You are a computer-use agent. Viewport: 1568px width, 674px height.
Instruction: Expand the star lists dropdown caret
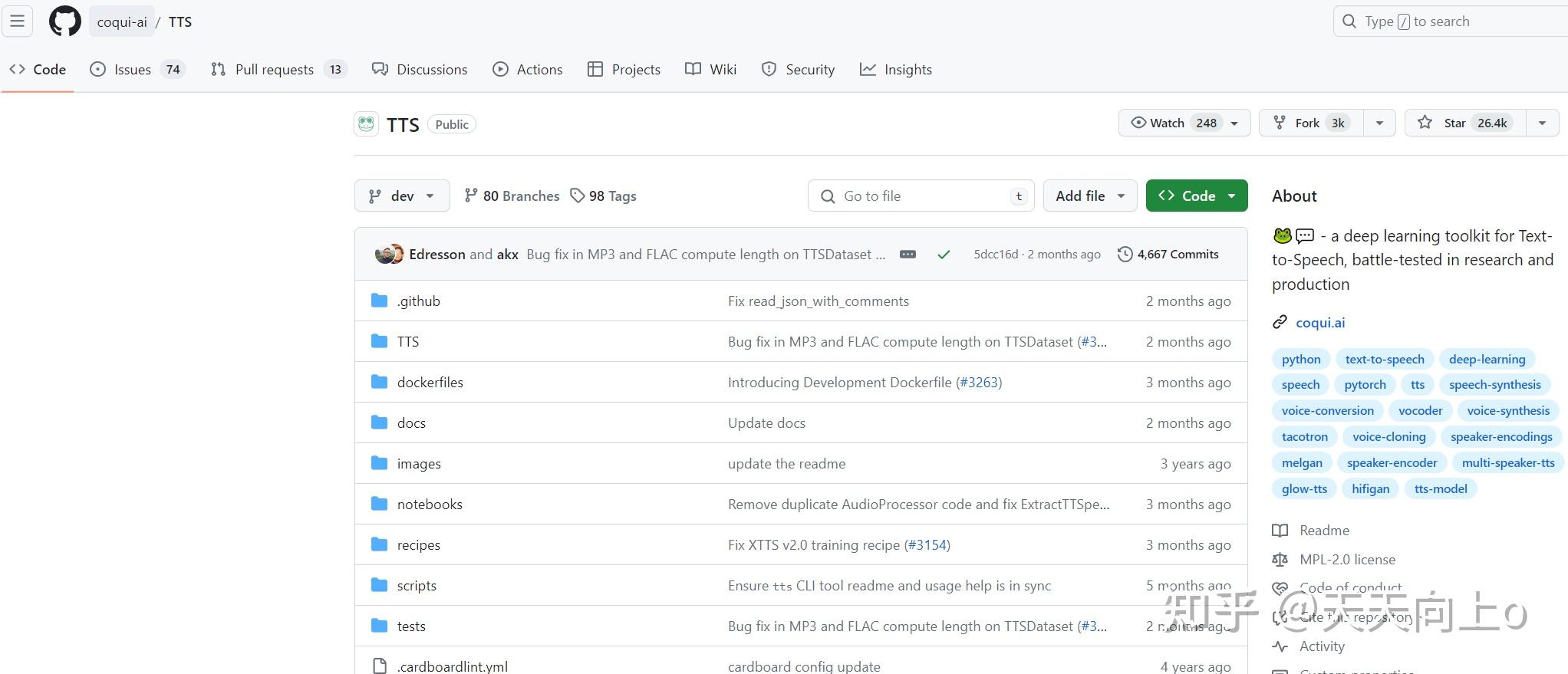pos(1542,123)
